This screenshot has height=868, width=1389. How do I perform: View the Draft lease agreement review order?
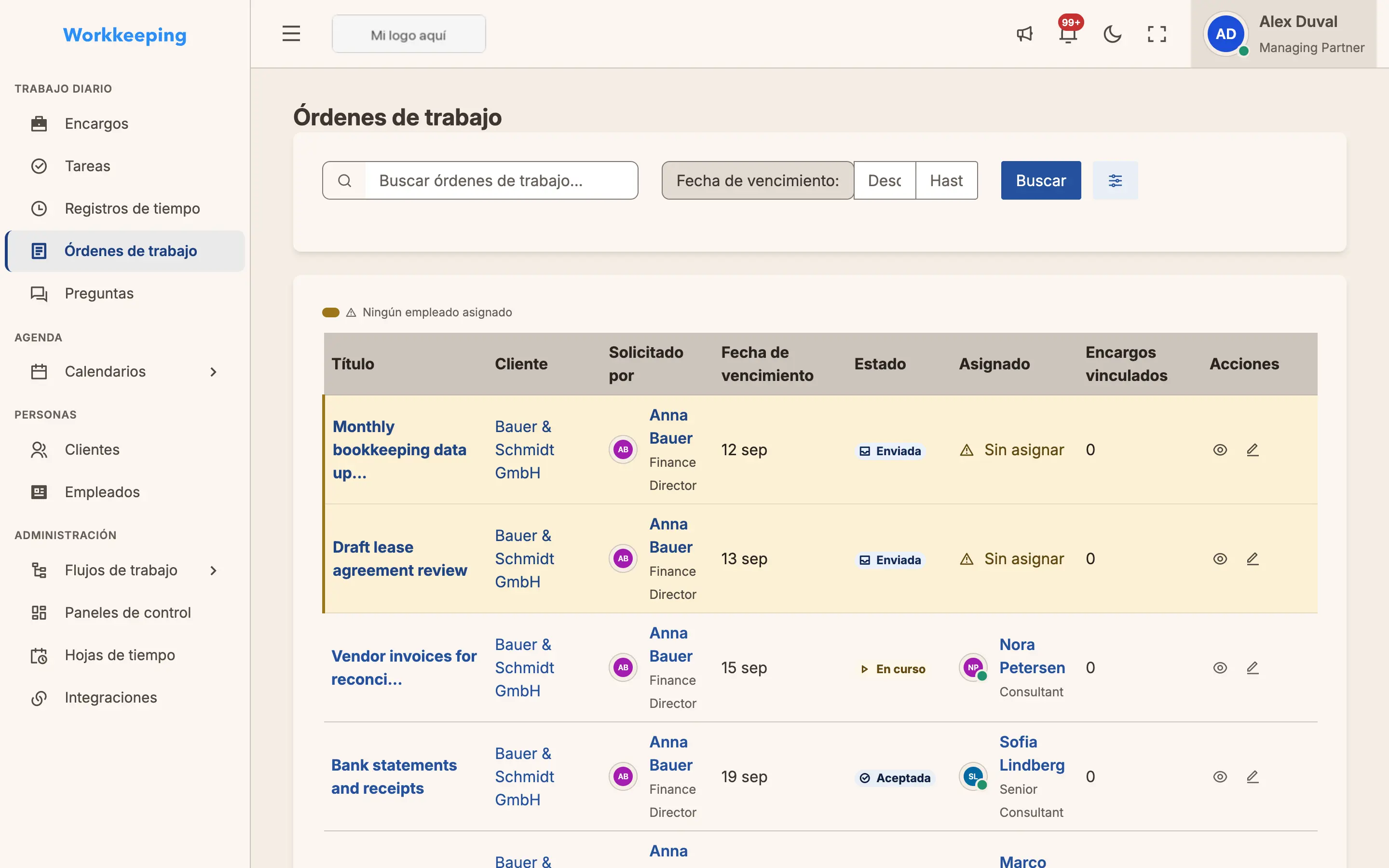(1220, 558)
